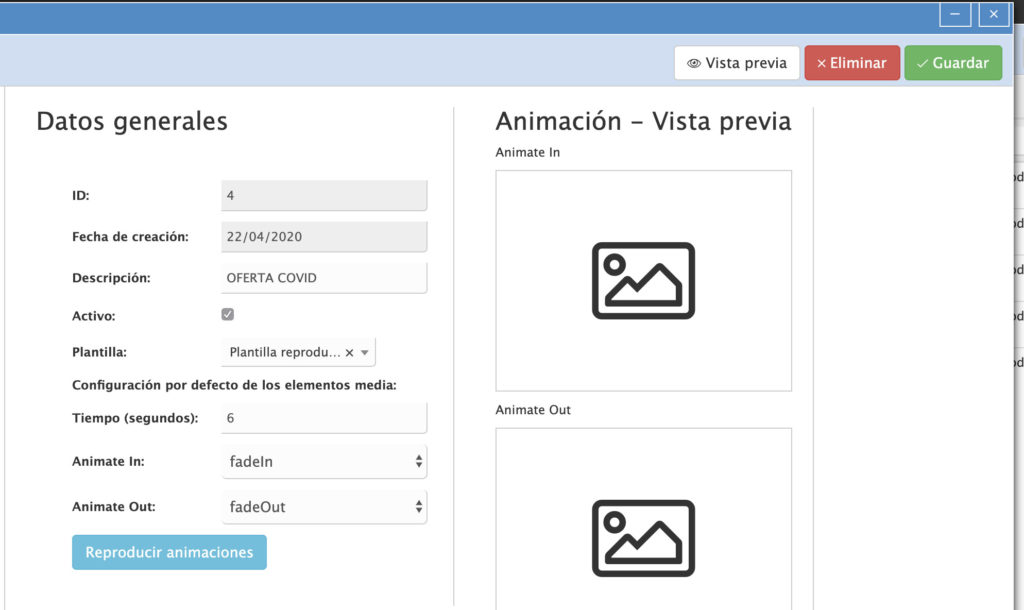Click Reproducir animaciones button
Screen dimensions: 1024x610
pyautogui.click(x=169, y=552)
